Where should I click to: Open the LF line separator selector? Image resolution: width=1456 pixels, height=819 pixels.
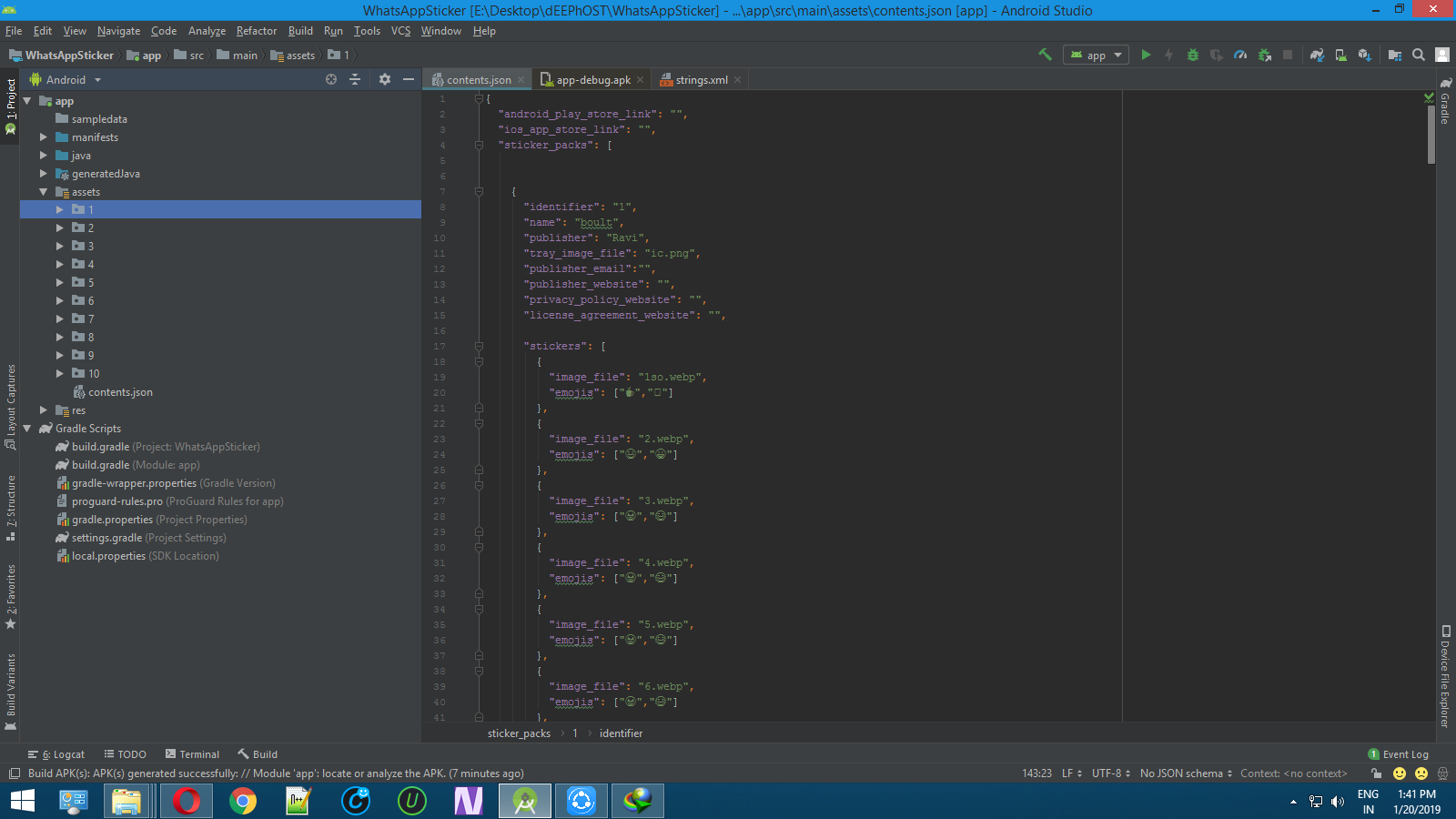click(1072, 773)
